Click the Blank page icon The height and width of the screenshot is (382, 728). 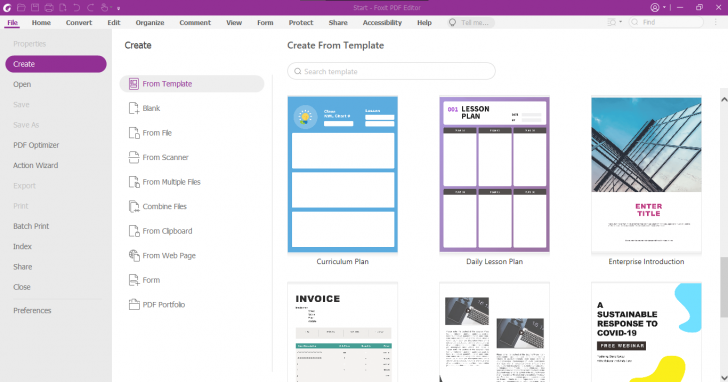[134, 108]
